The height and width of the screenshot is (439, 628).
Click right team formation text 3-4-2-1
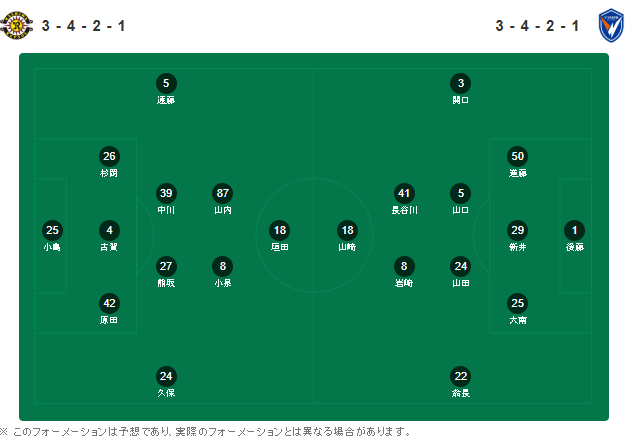pyautogui.click(x=537, y=26)
